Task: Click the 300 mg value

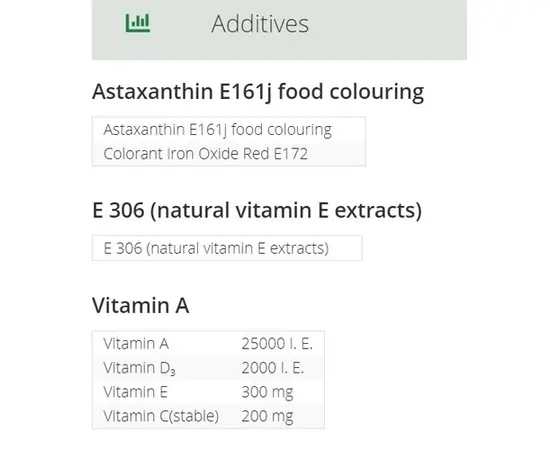Action: pos(267,392)
